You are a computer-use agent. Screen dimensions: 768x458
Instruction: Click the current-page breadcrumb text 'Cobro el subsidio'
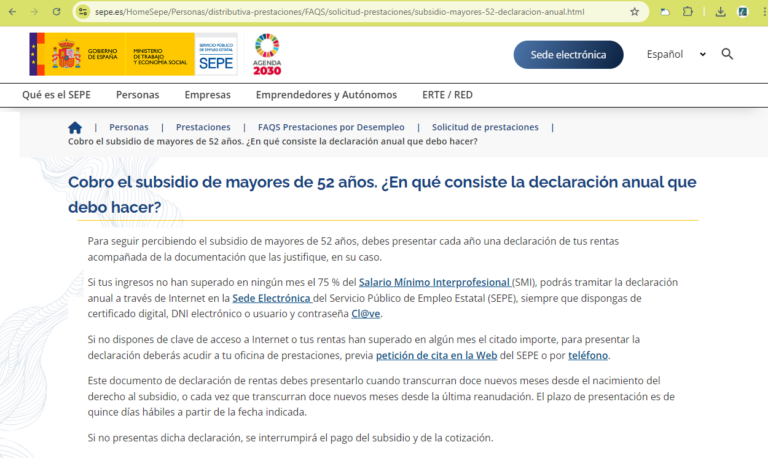click(272, 142)
